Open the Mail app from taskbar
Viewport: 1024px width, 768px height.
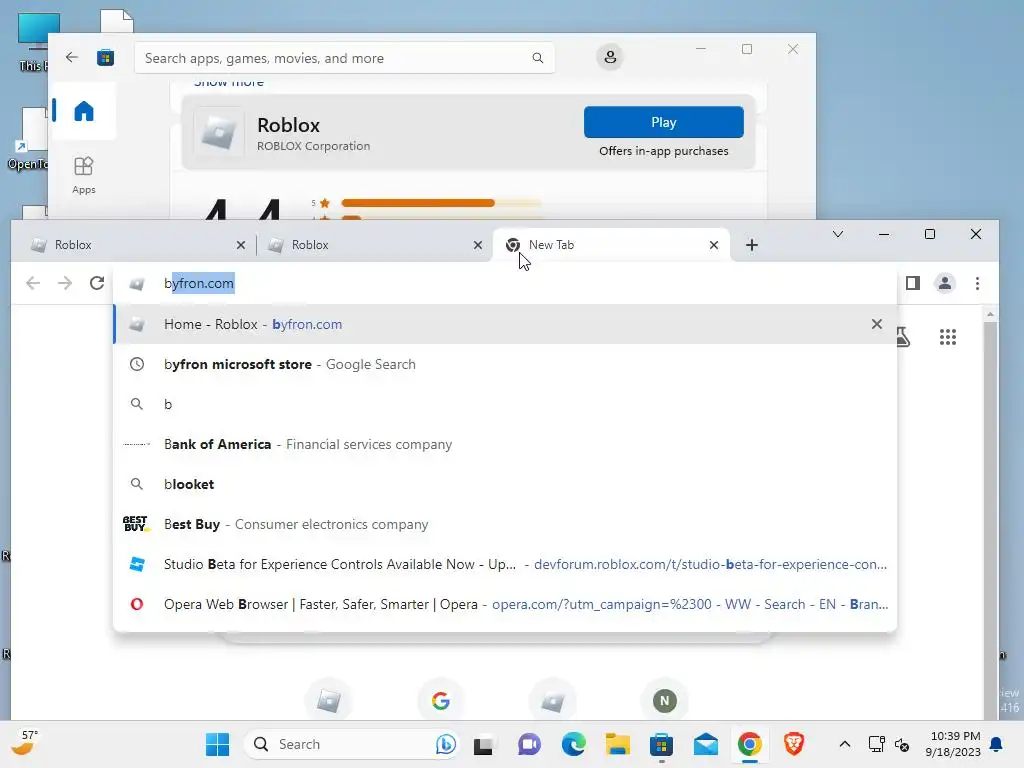point(705,744)
